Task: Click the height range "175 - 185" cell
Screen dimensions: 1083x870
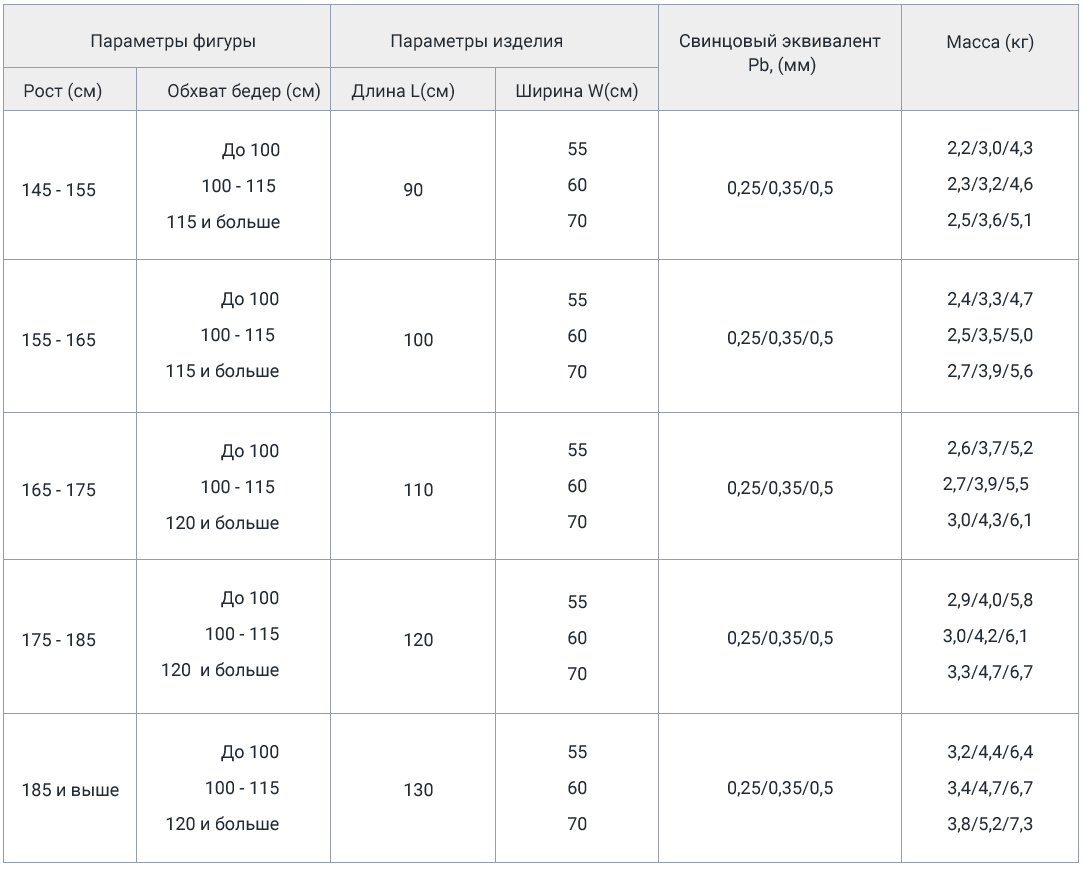Action: pyautogui.click(x=59, y=640)
